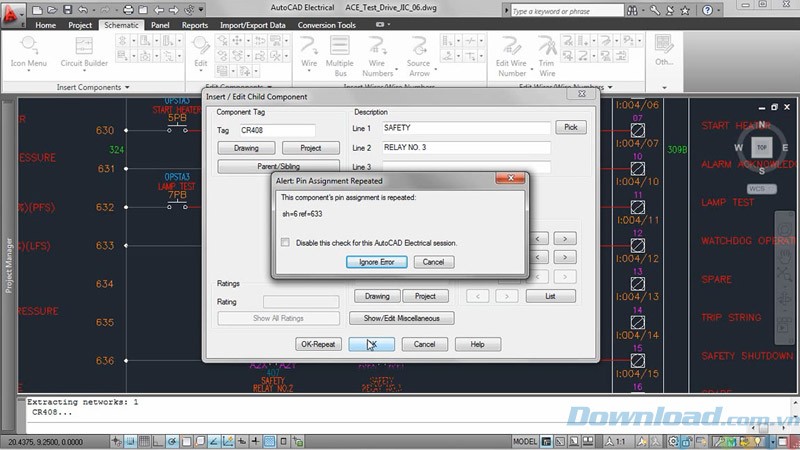800x450 pixels.
Task: Click the MODEL space status bar button
Action: coord(525,441)
